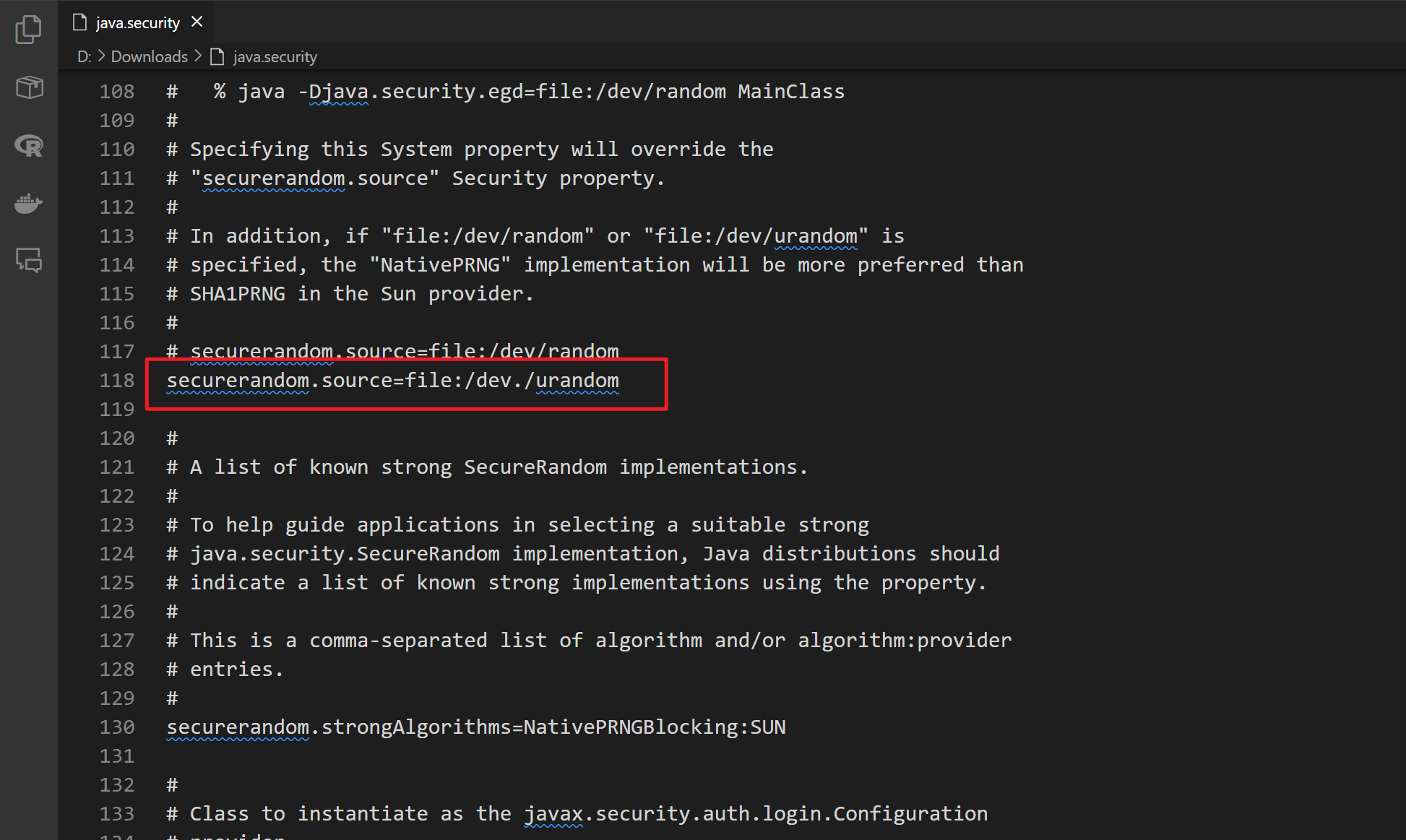Click line number 130 in the gutter
This screenshot has width=1406, height=840.
point(117,727)
